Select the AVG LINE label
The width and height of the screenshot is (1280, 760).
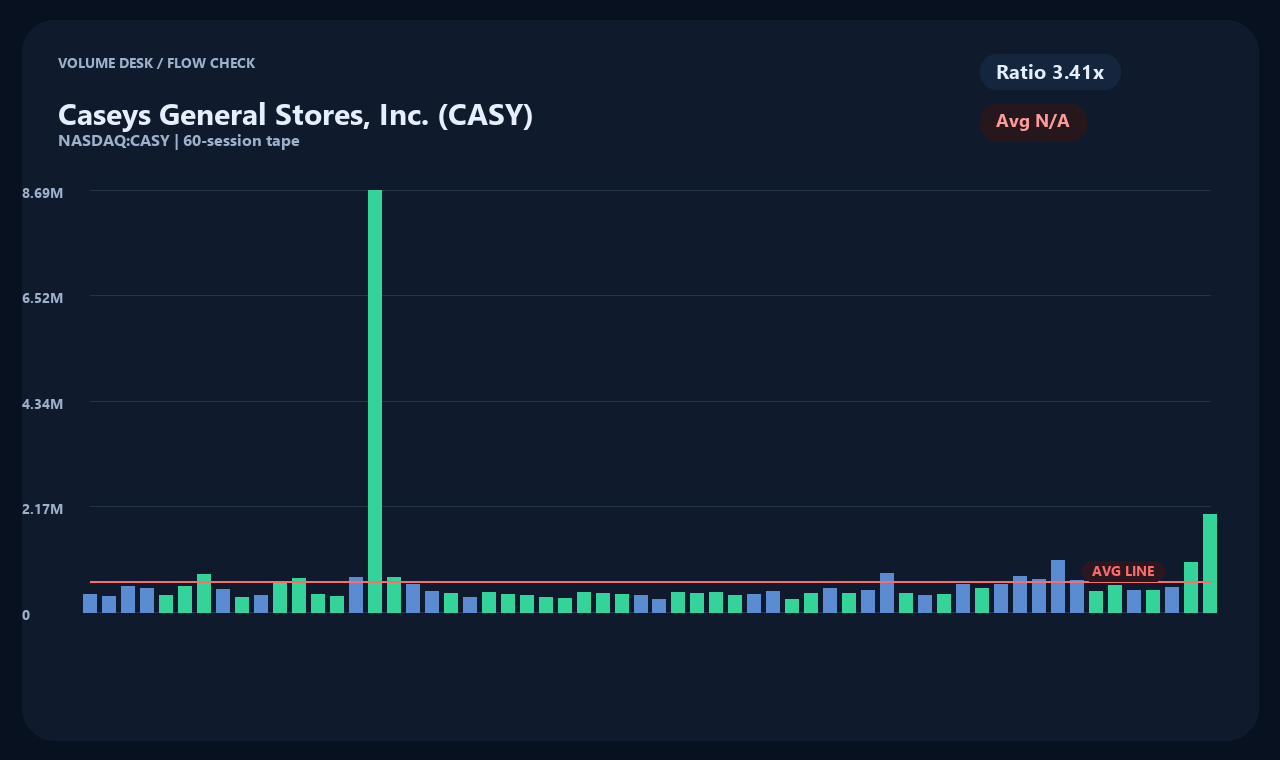[1123, 571]
